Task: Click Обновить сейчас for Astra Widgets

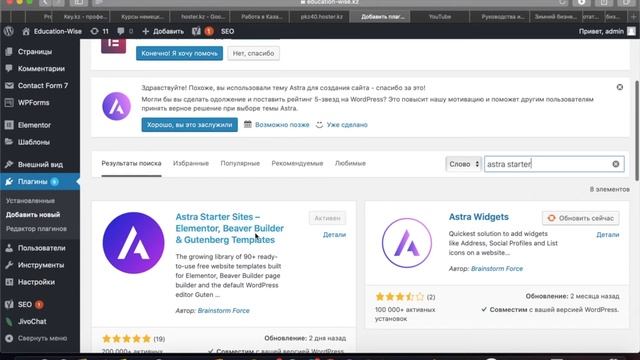Action: 580,218
